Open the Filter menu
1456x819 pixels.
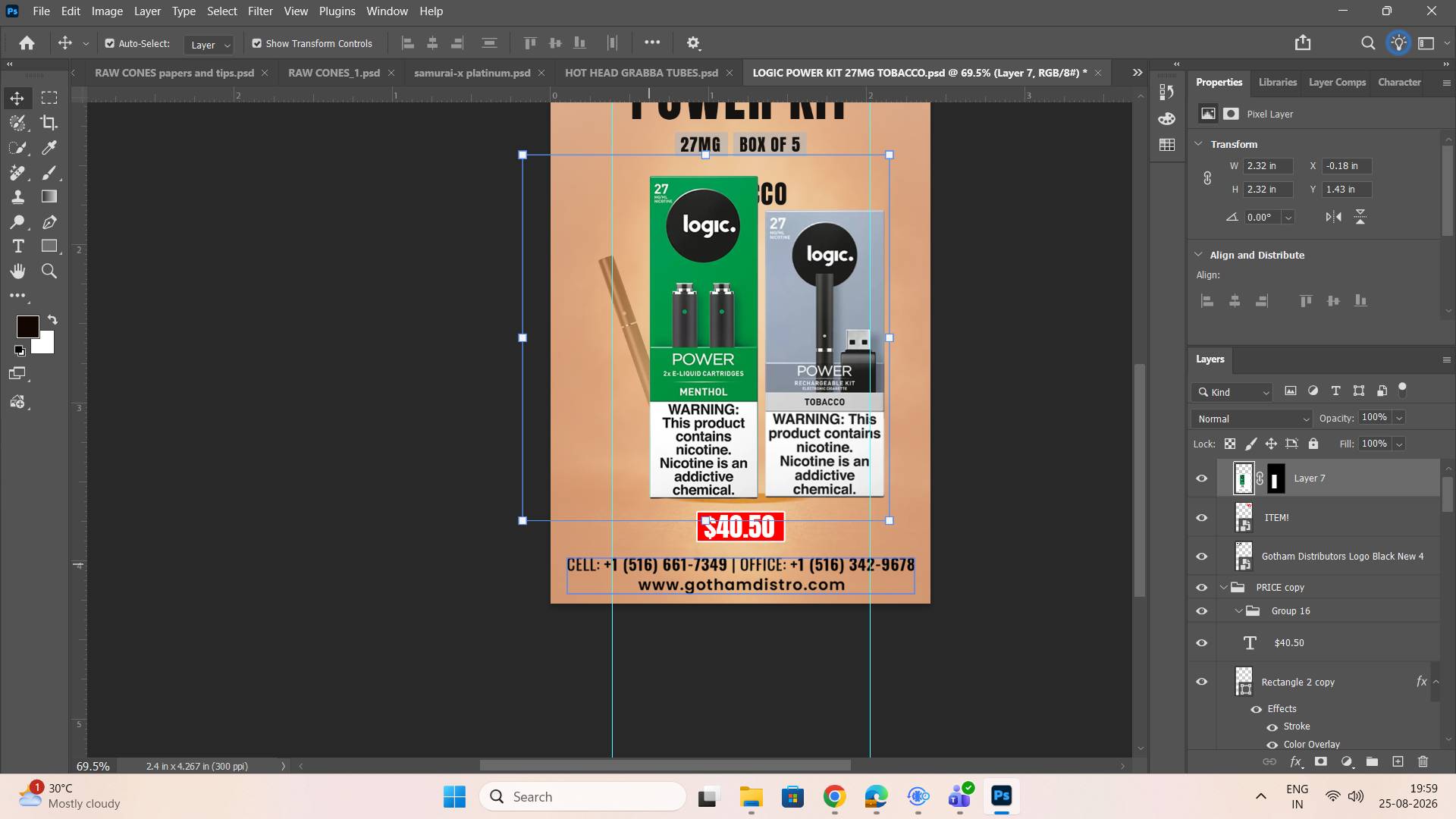tap(260, 11)
